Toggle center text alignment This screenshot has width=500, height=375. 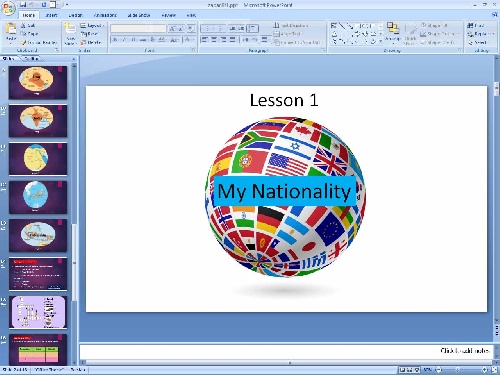pos(214,40)
